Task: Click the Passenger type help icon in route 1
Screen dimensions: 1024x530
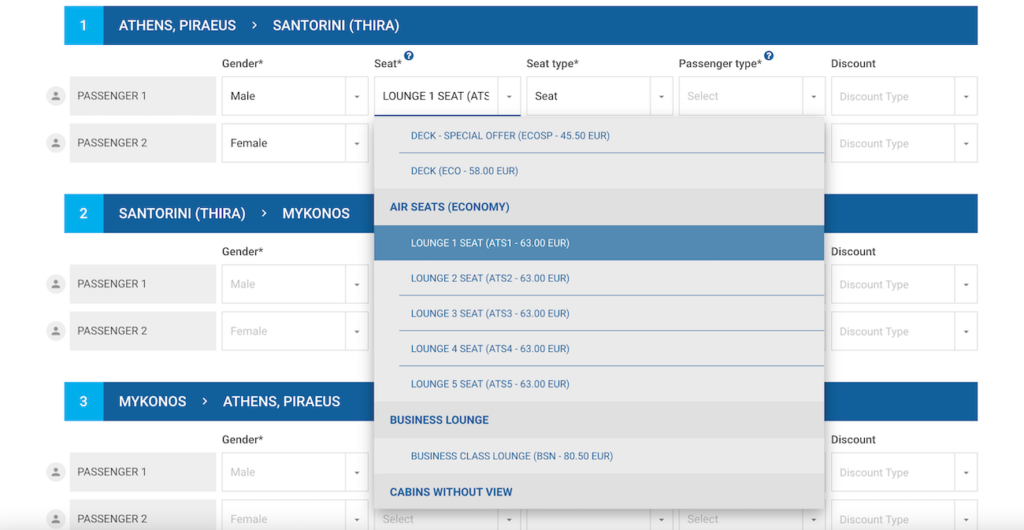Action: coord(769,56)
